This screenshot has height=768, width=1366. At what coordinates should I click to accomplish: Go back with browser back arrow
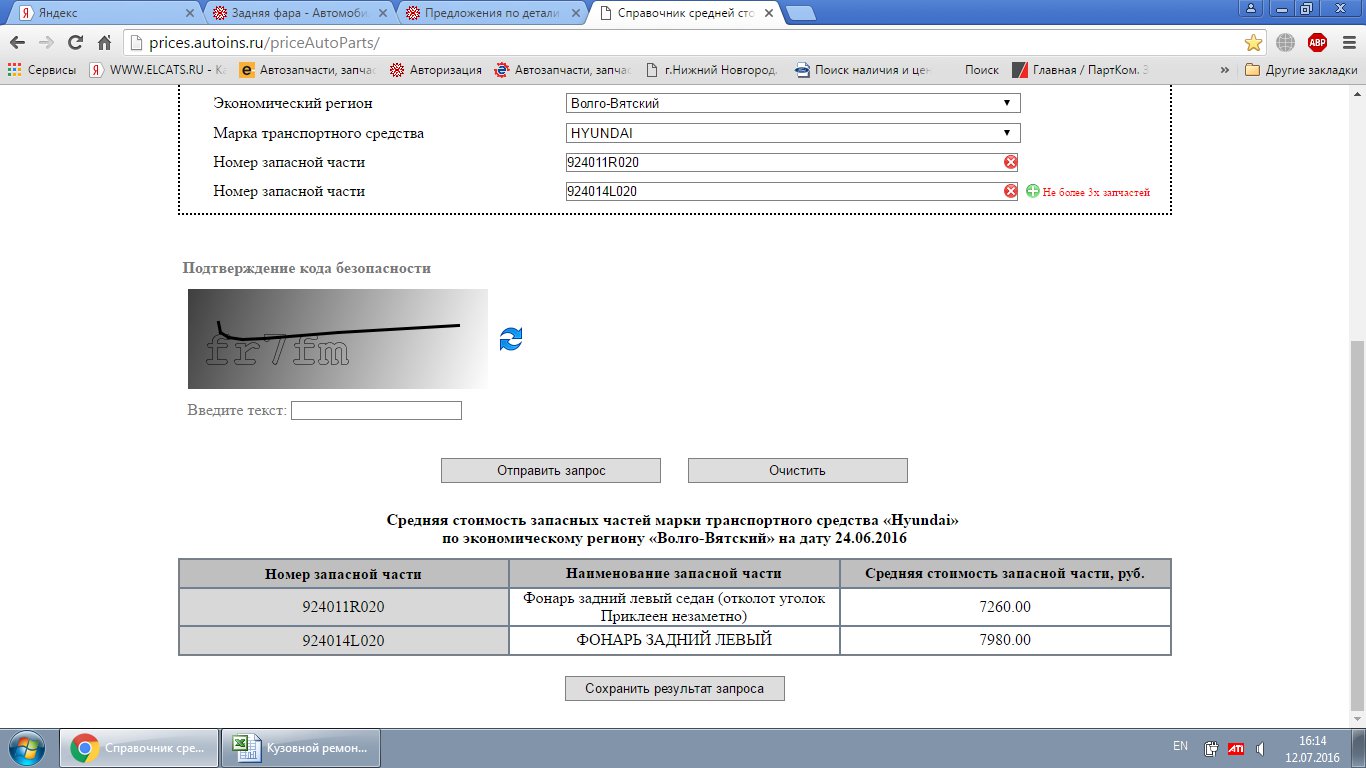point(18,43)
